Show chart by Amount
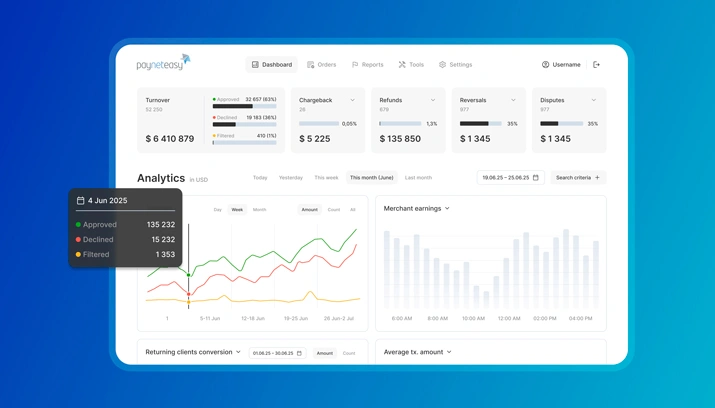The width and height of the screenshot is (715, 408). click(x=310, y=210)
